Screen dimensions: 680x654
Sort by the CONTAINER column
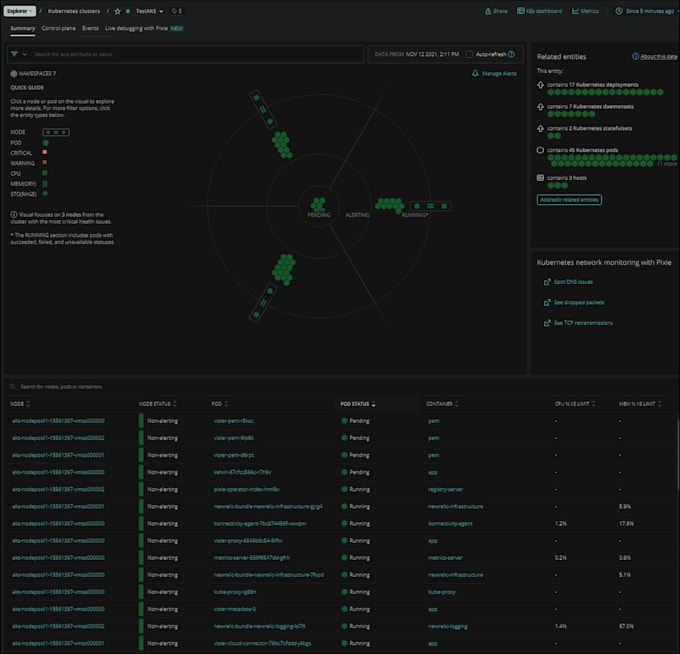(x=442, y=404)
